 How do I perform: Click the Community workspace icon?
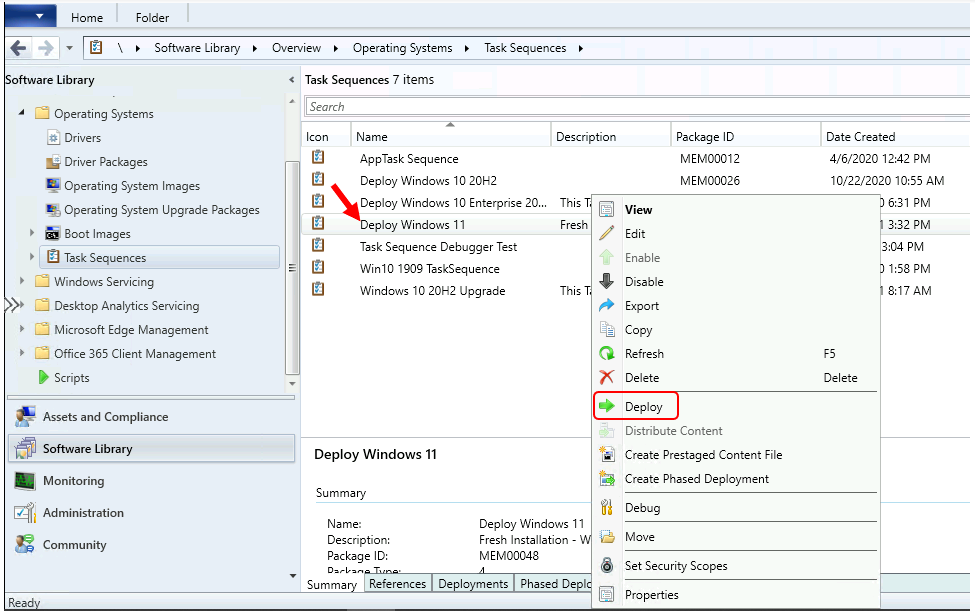pos(25,544)
